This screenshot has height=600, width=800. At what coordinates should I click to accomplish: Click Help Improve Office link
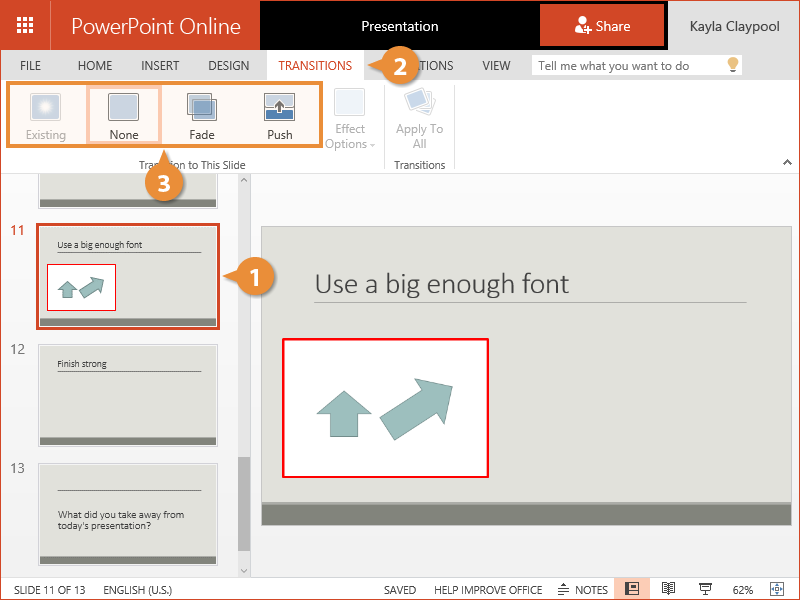click(x=488, y=590)
